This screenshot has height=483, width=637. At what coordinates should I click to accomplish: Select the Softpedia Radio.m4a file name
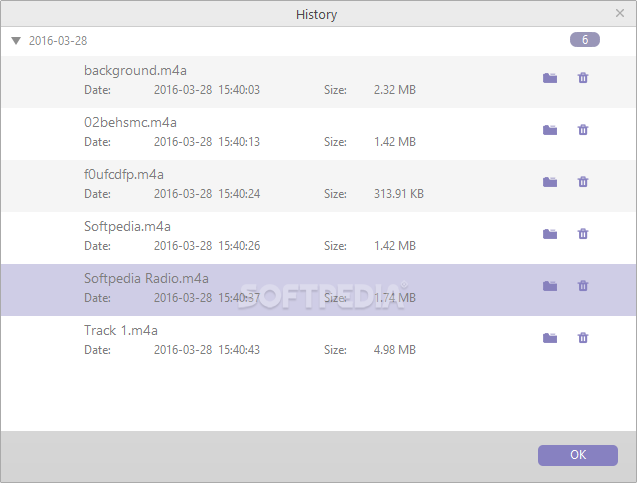point(146,279)
